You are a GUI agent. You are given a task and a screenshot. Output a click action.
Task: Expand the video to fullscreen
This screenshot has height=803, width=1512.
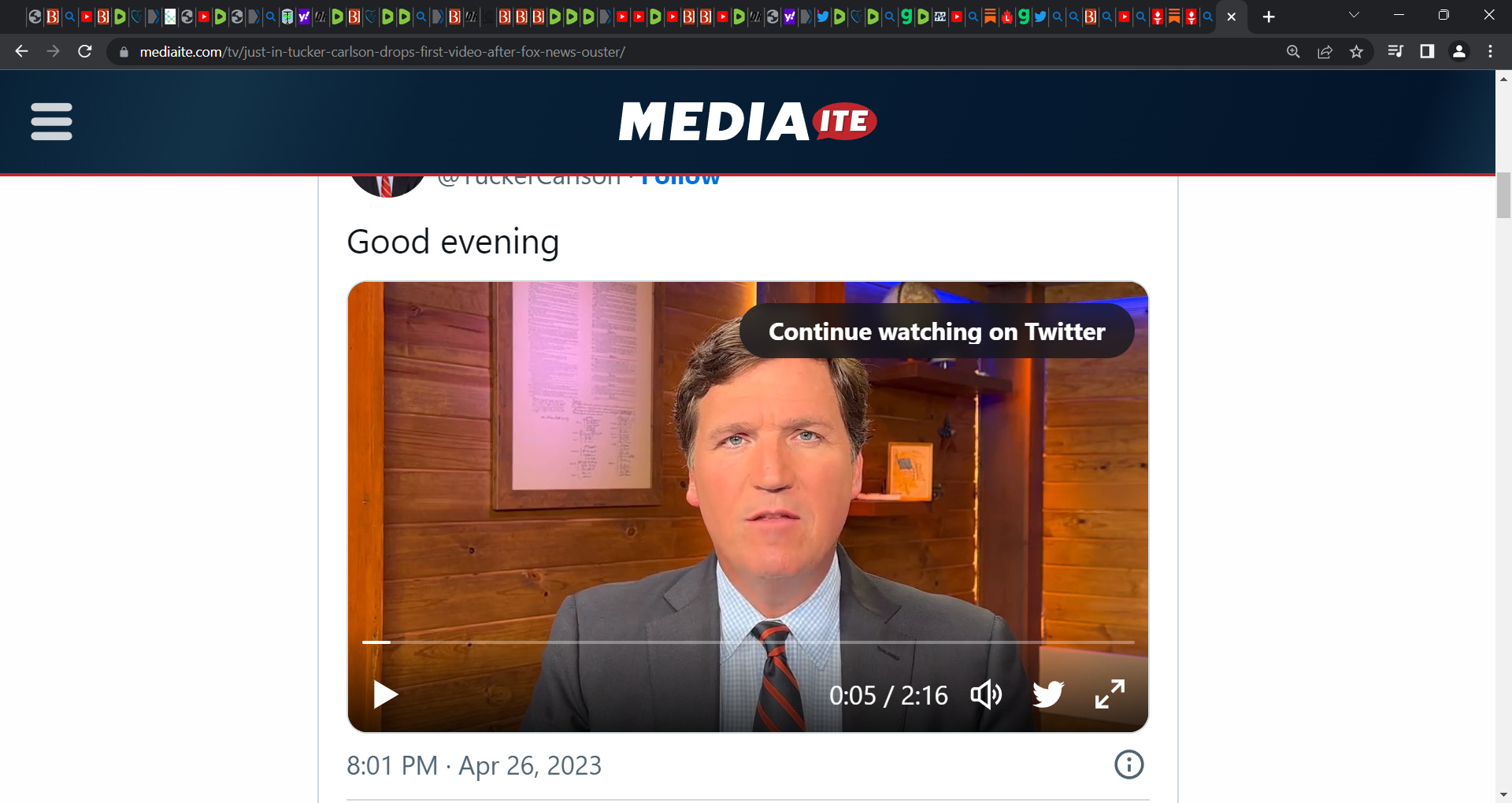point(1110,694)
